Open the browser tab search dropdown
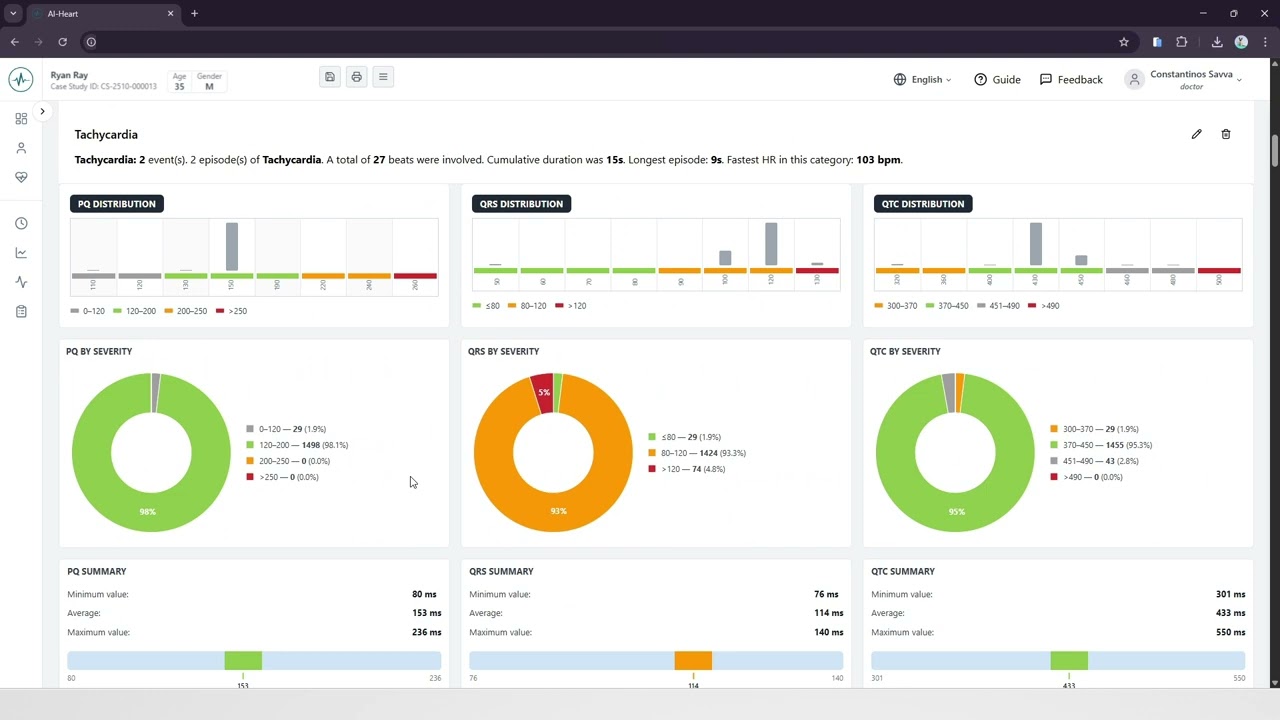 13,14
